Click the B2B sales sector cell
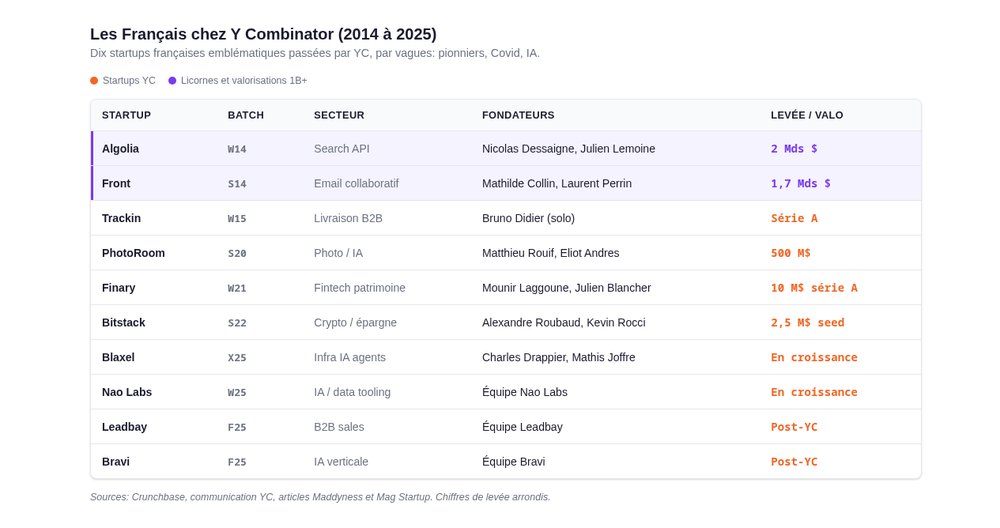 (339, 427)
